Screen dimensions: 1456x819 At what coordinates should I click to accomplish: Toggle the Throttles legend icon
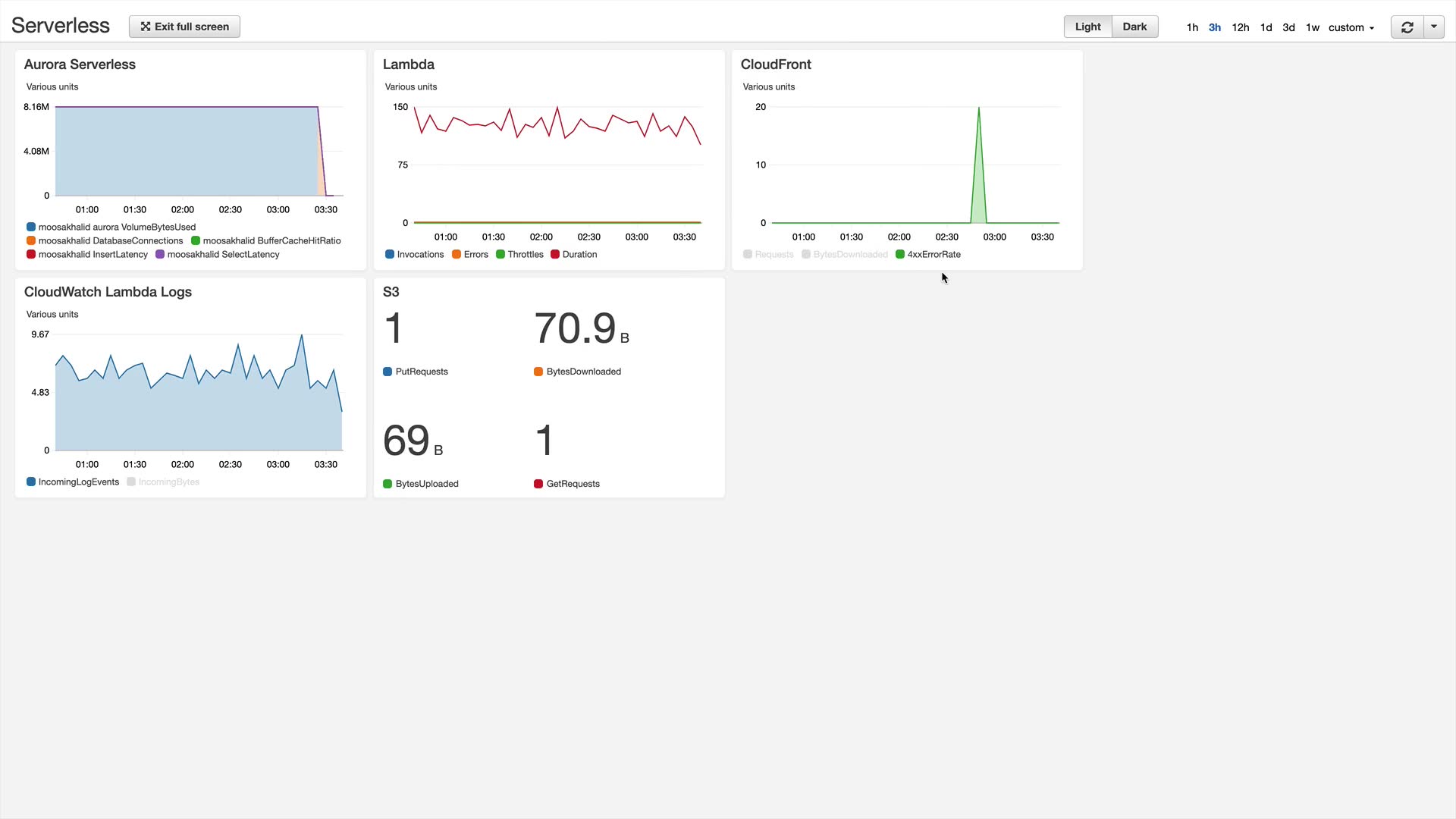(x=500, y=255)
